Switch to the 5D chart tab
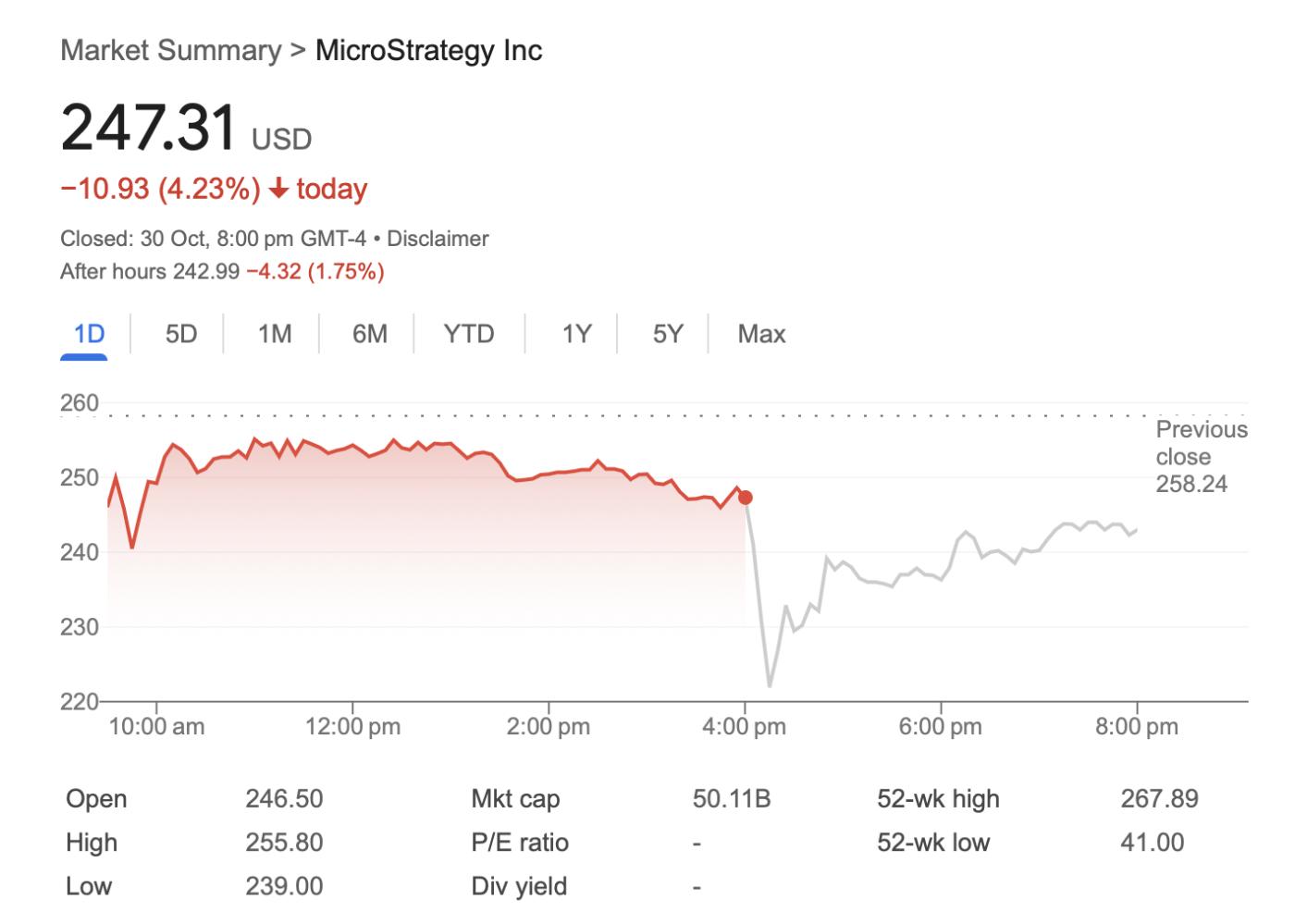 click(x=181, y=334)
